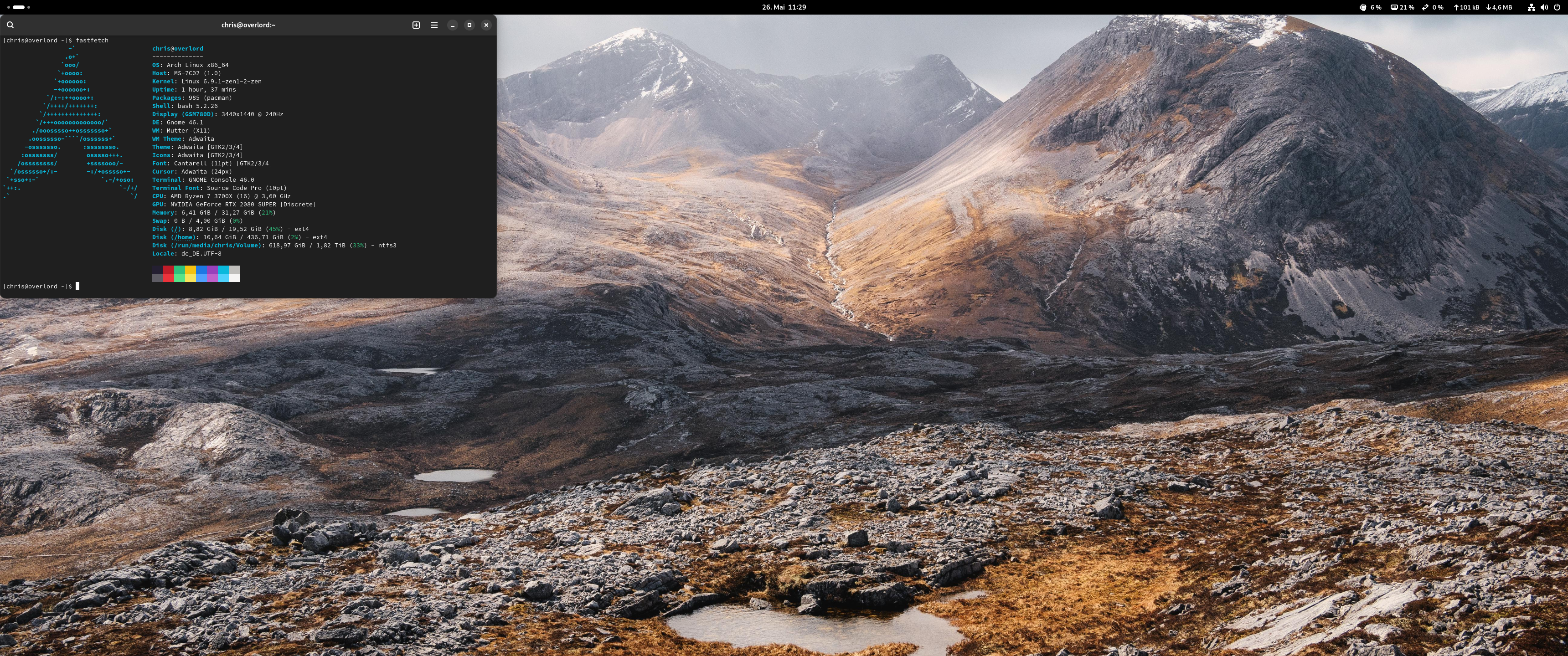This screenshot has height=656, width=1568.
Task: Close the chris@overlord terminal window
Action: point(486,25)
